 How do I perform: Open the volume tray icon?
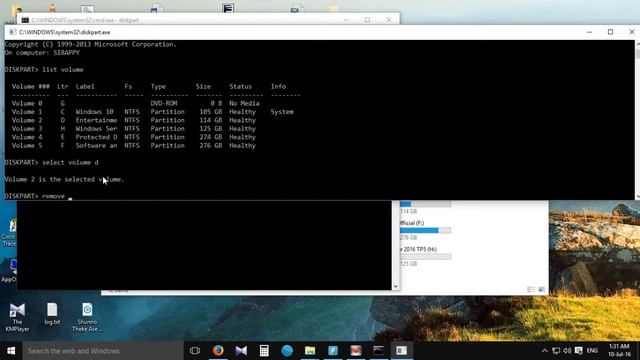point(567,351)
